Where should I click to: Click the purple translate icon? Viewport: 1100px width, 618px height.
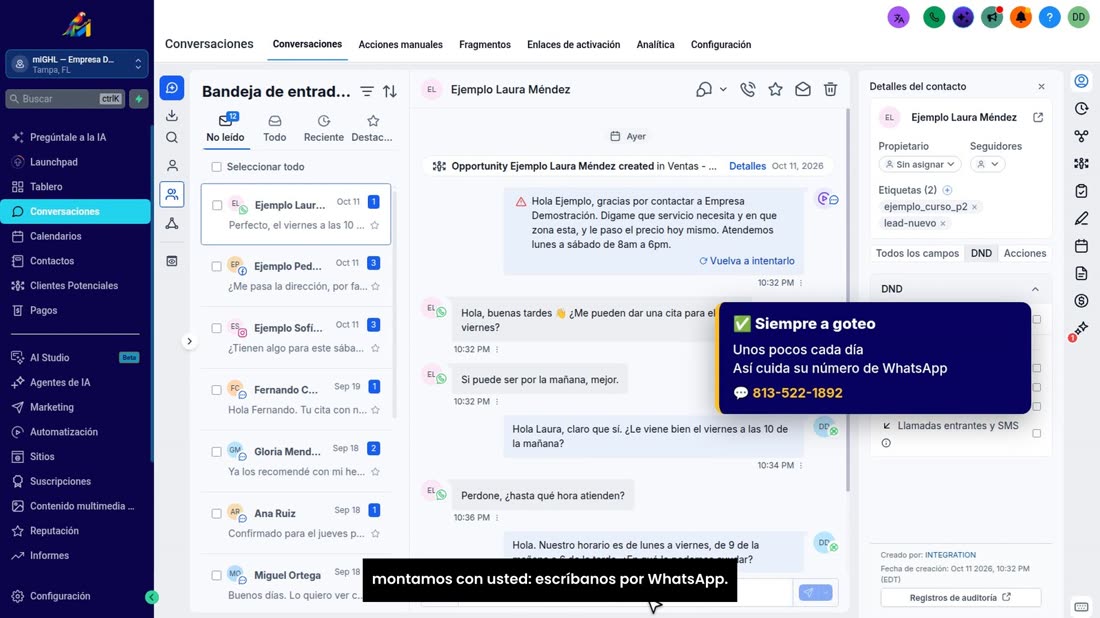tap(899, 17)
